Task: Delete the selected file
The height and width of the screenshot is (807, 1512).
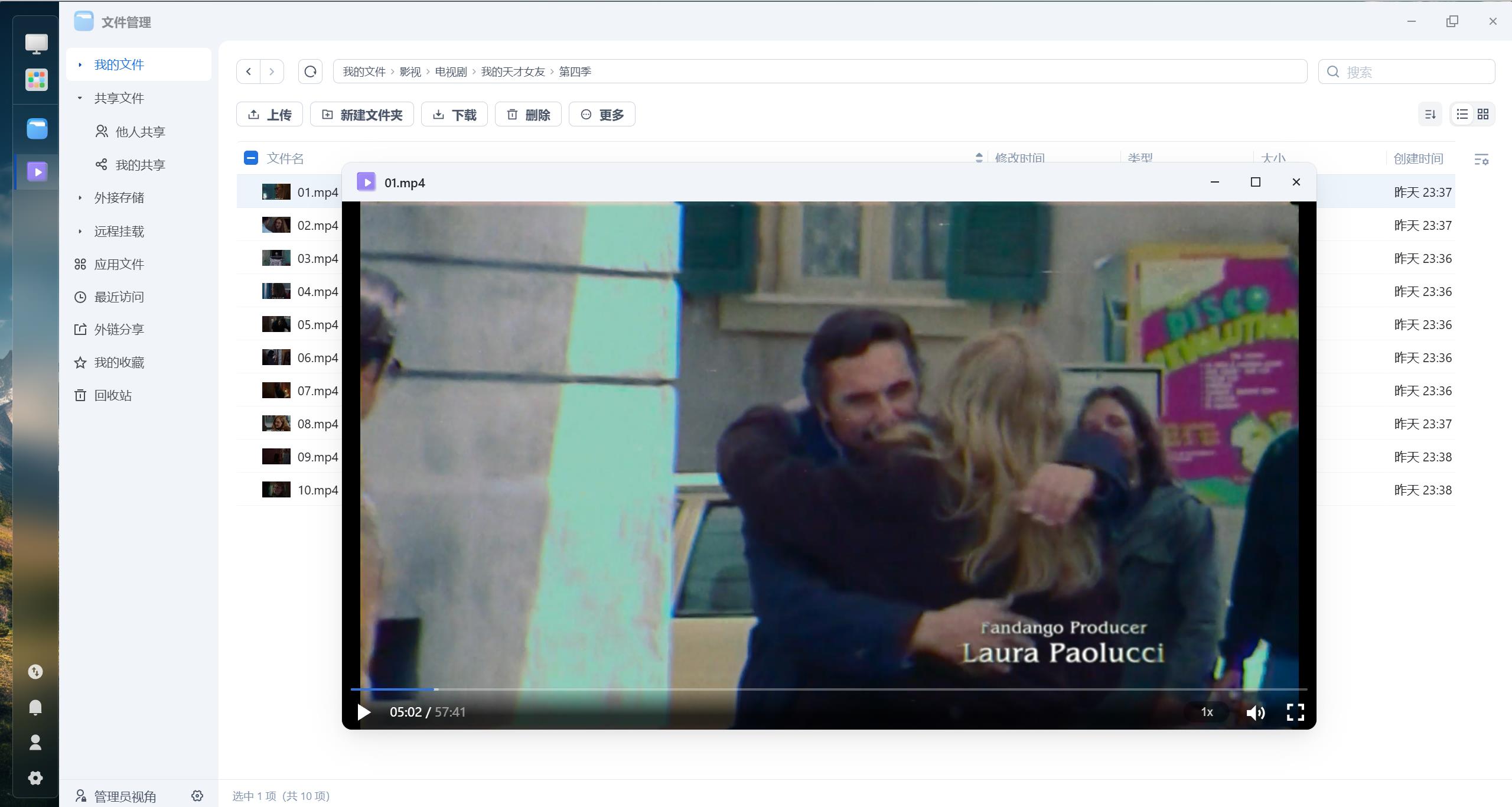Action: pos(528,114)
